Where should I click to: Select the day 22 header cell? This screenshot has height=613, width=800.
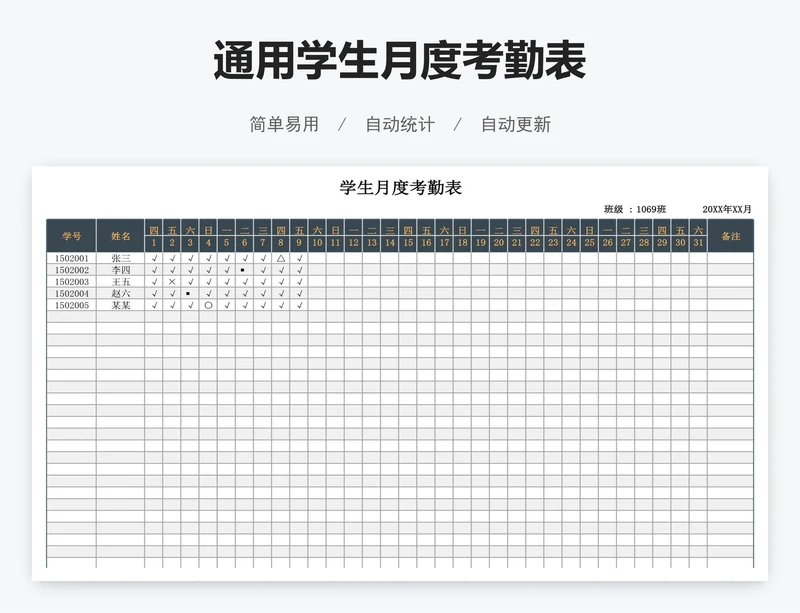click(535, 243)
